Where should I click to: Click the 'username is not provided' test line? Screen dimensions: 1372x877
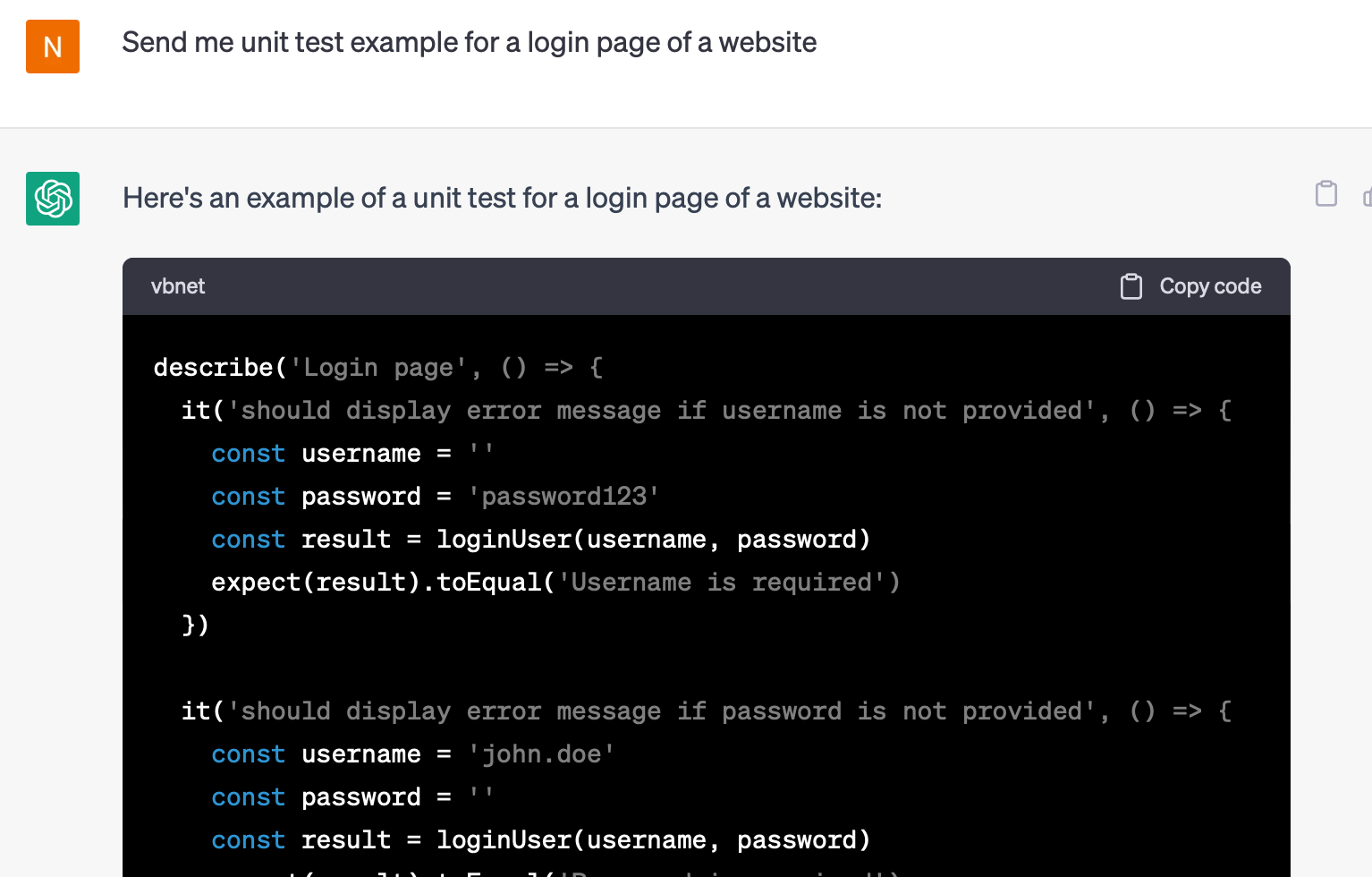click(x=706, y=411)
